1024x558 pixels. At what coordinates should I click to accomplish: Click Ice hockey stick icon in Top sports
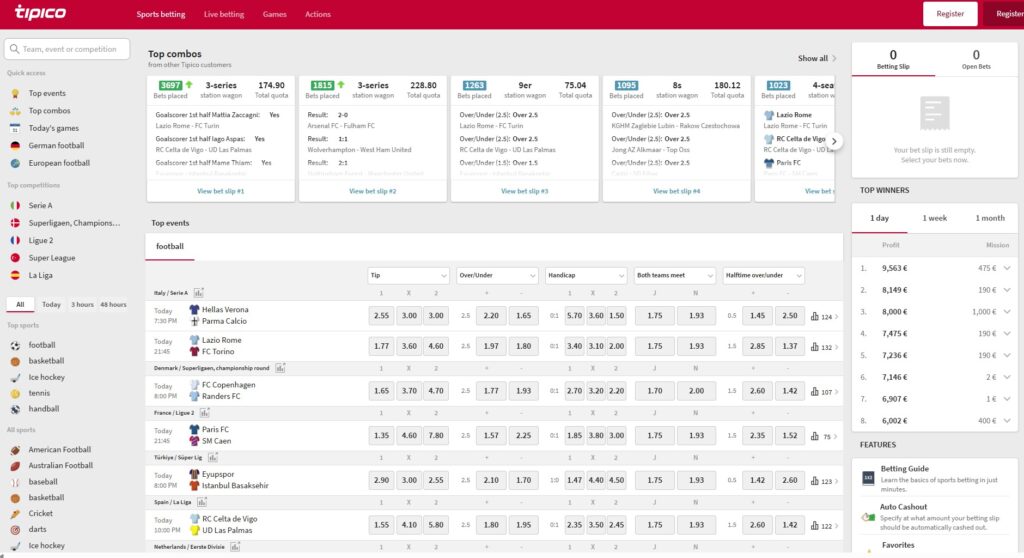pos(15,377)
